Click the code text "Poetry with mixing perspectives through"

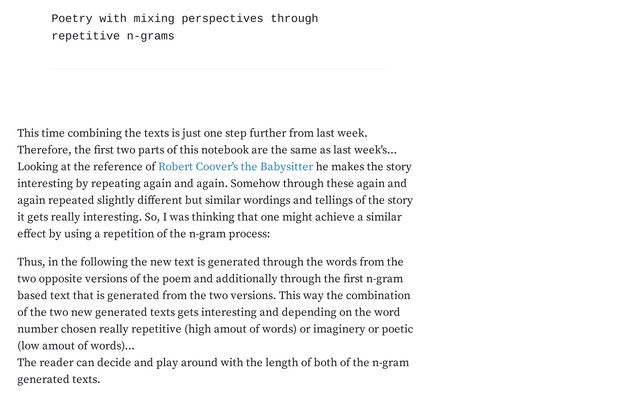(x=185, y=19)
